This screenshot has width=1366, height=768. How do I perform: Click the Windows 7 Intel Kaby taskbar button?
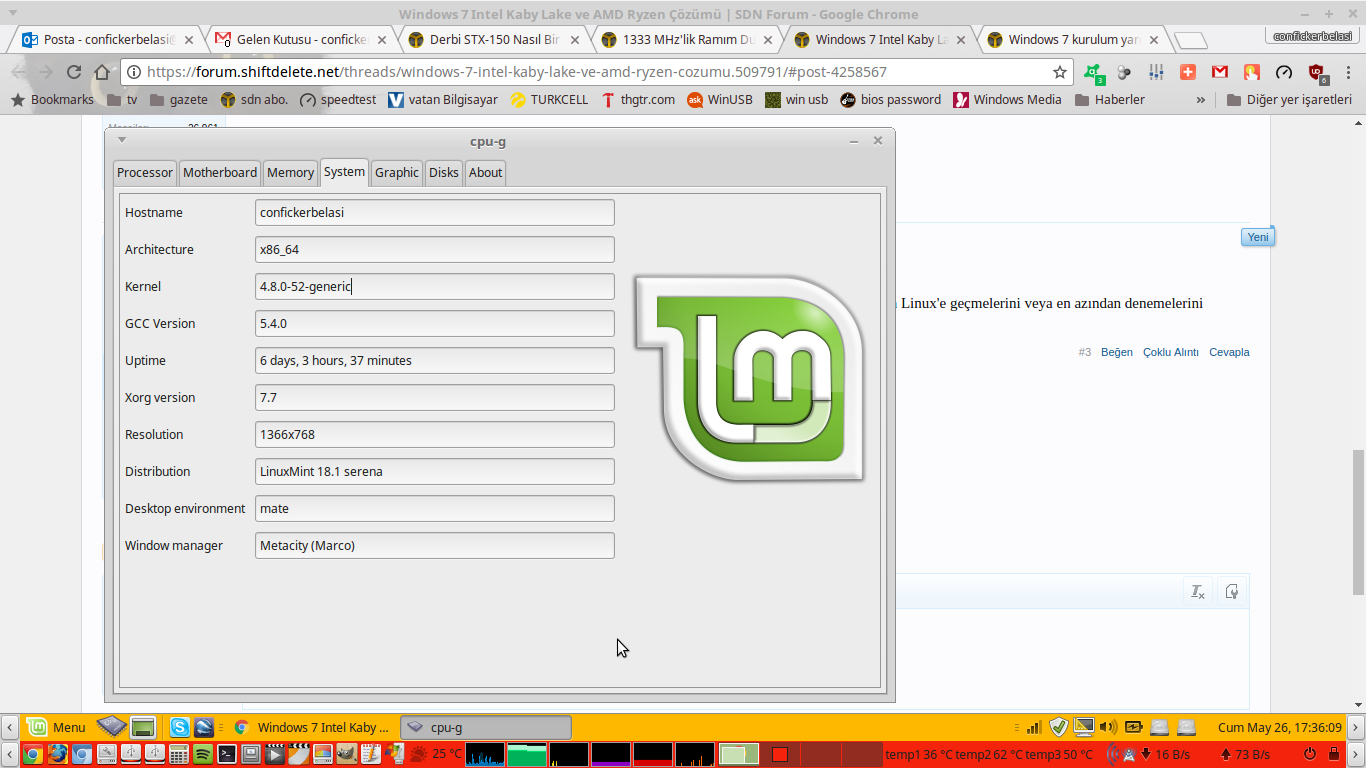(312, 727)
